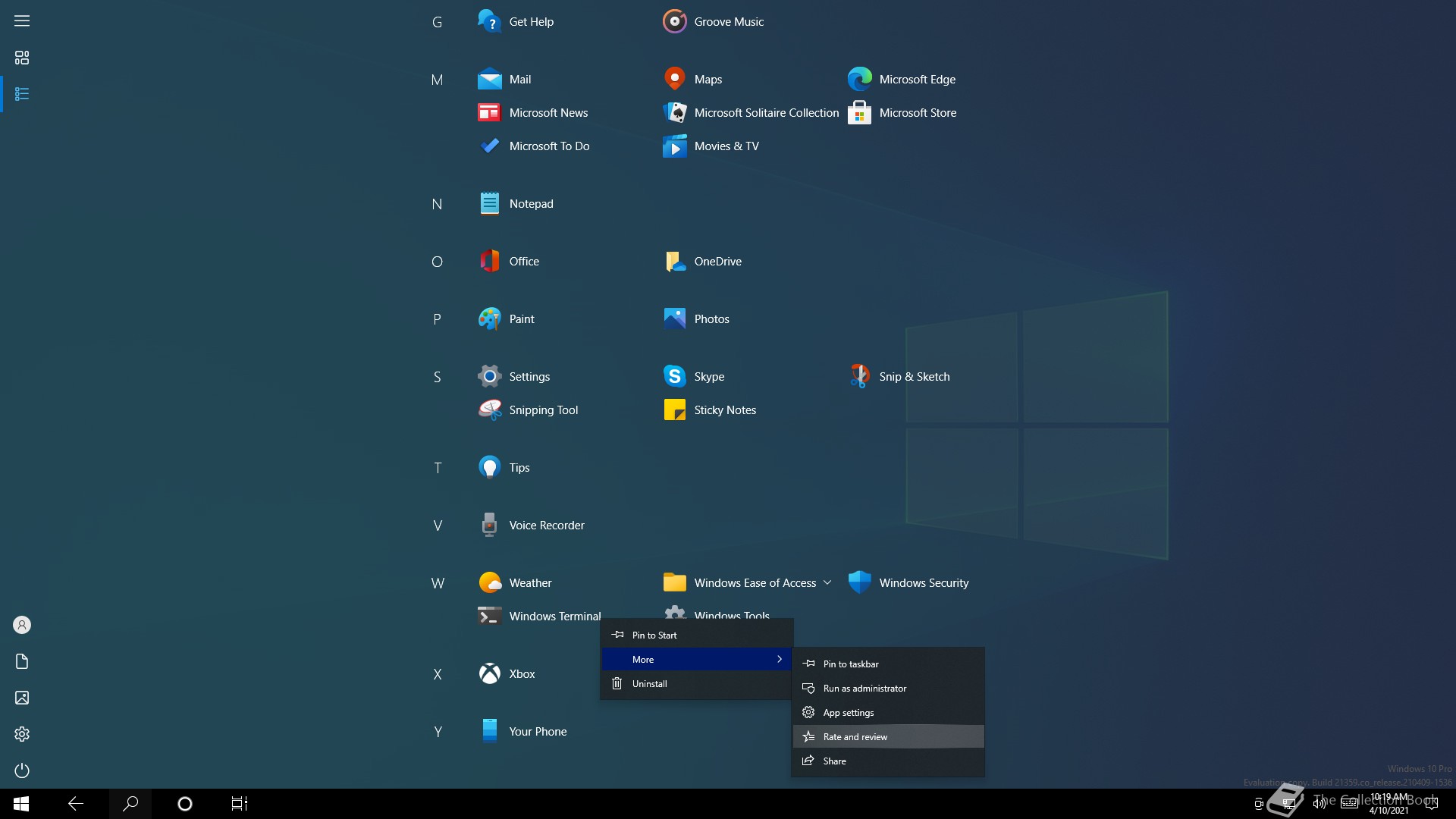Viewport: 1456px width, 819px height.
Task: Select Pin to Start in context menu
Action: click(696, 635)
